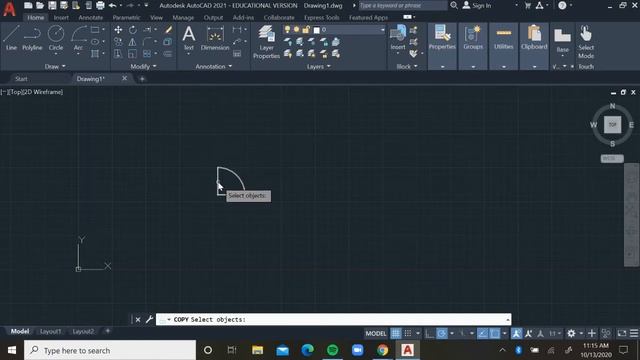Select the Line tool

[x=11, y=38]
